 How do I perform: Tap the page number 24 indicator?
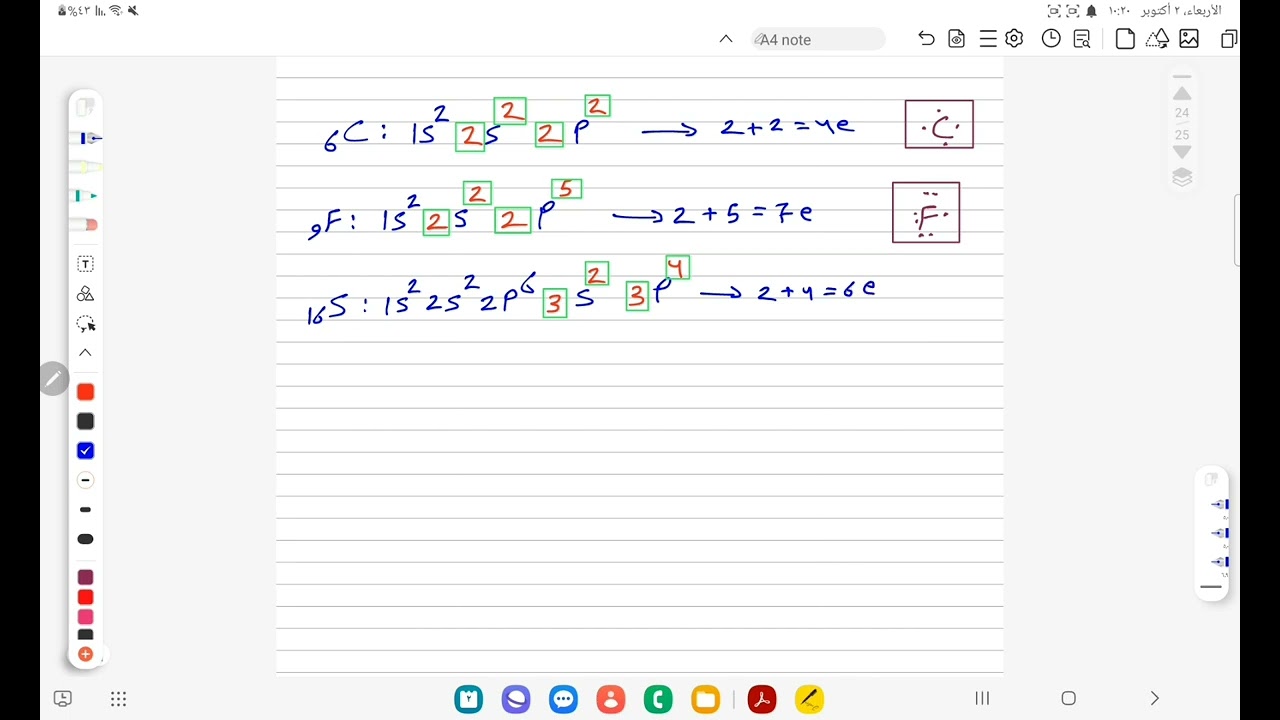(1182, 113)
